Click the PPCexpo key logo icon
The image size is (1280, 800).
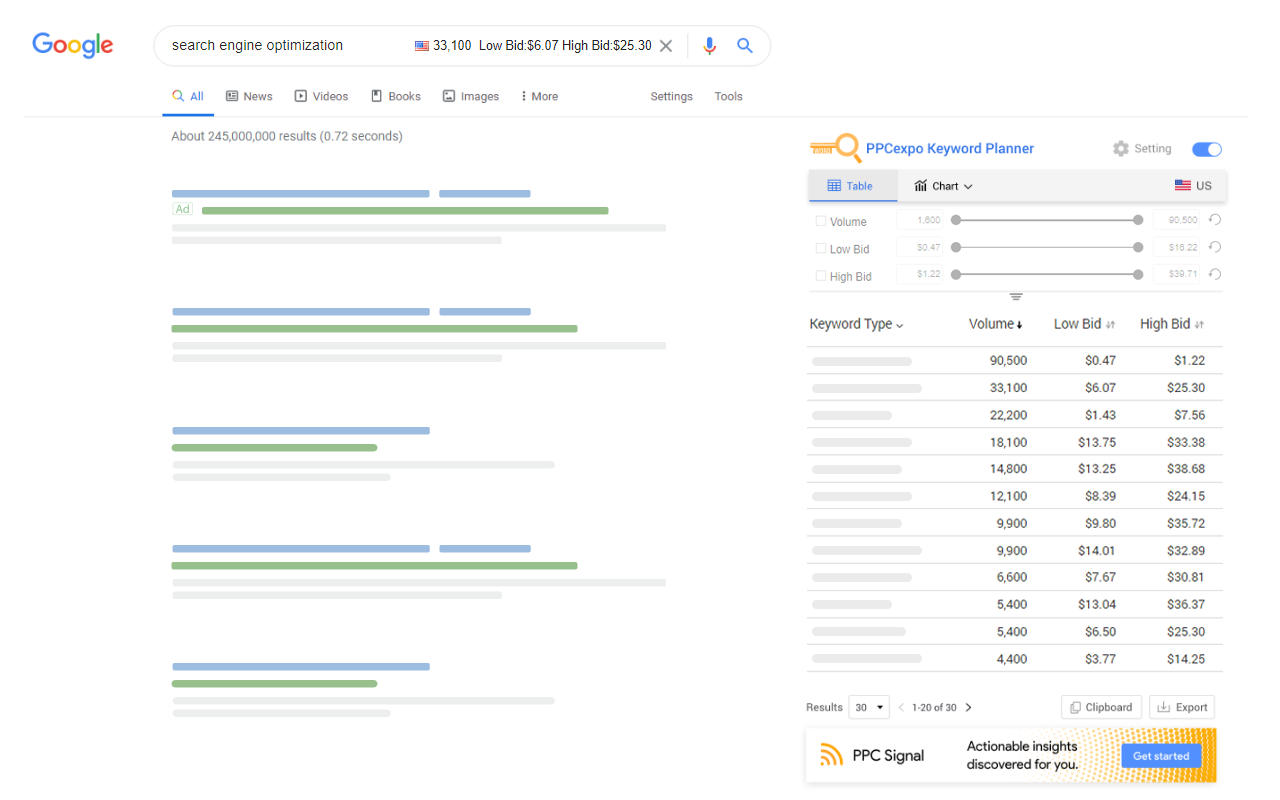coord(835,148)
